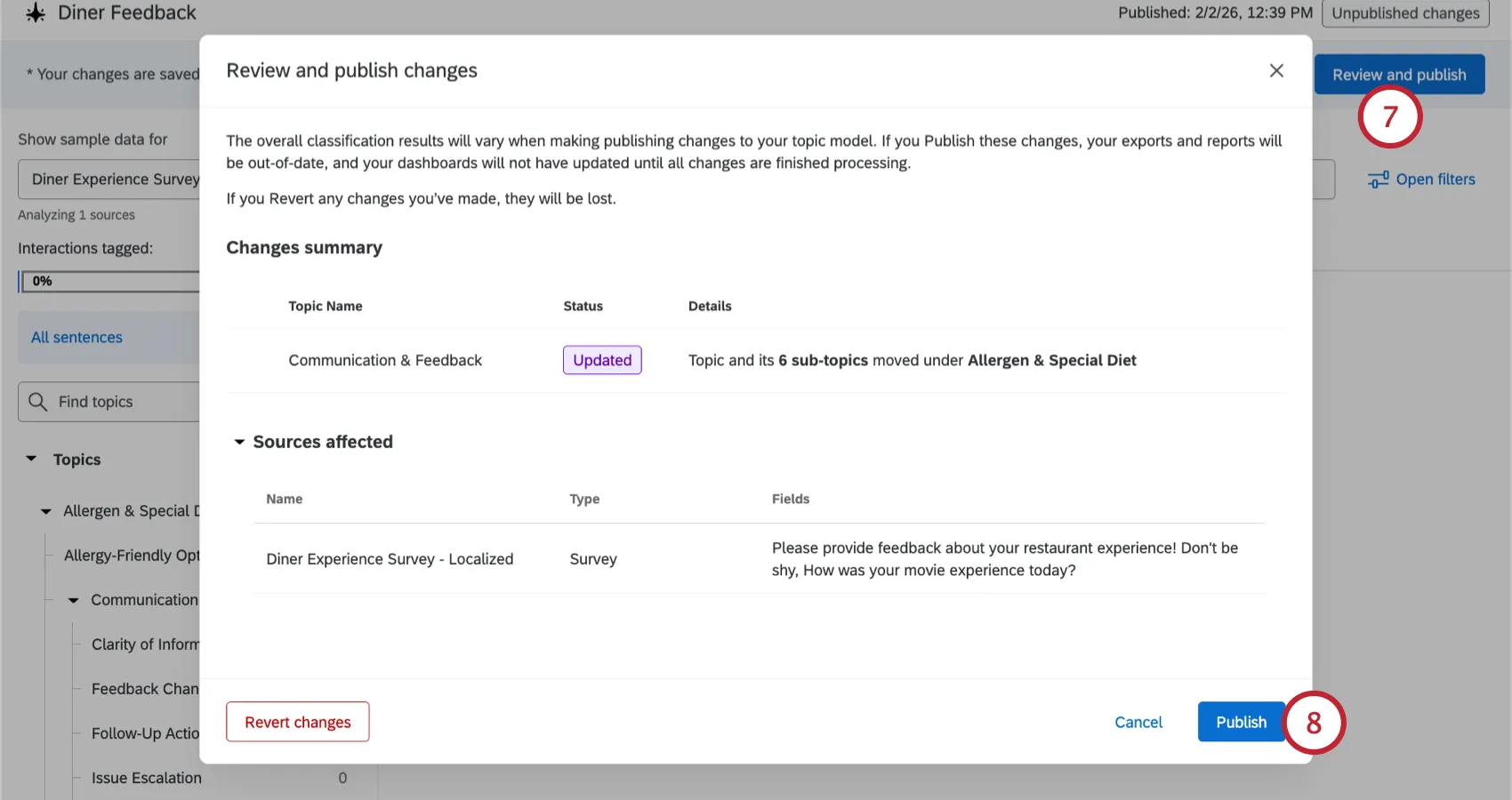Viewport: 1512px width, 800px height.
Task: Collapse the Topics tree
Action: point(29,459)
